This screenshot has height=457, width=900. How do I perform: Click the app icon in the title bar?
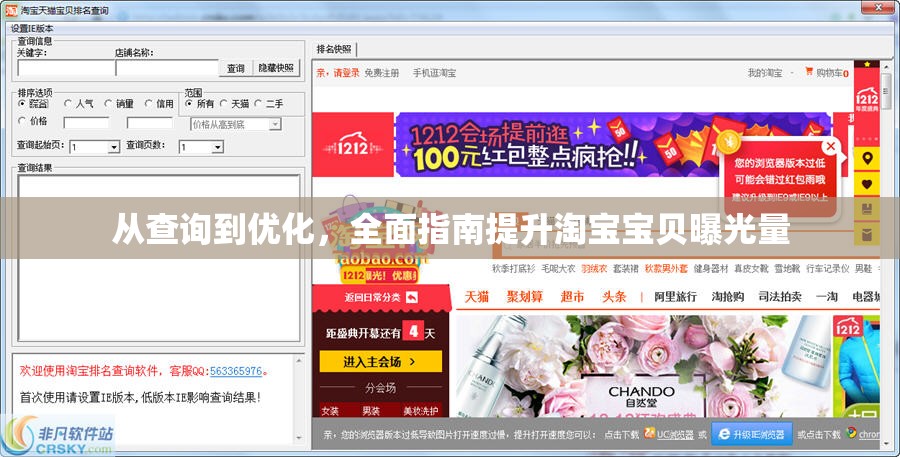11,10
